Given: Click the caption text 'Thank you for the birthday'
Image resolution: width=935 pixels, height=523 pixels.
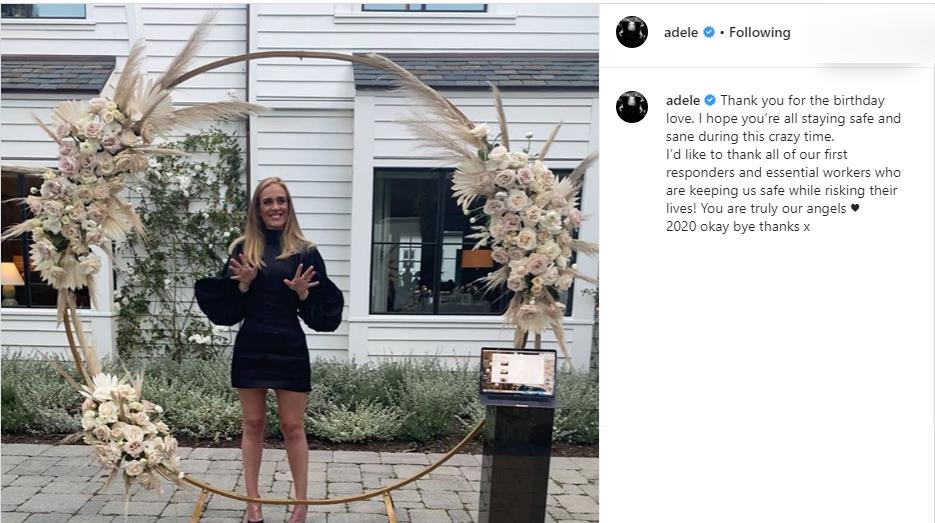Looking at the screenshot, I should click(803, 100).
